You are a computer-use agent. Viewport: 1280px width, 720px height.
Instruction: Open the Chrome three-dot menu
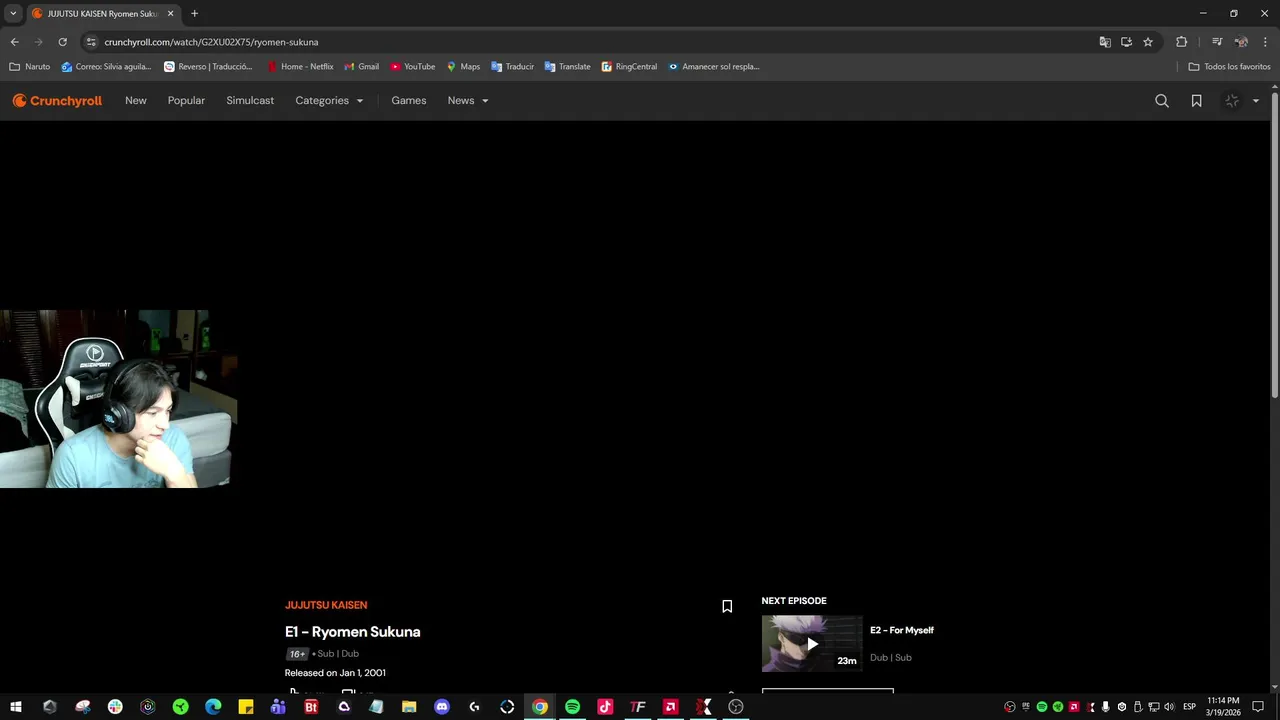pos(1266,42)
